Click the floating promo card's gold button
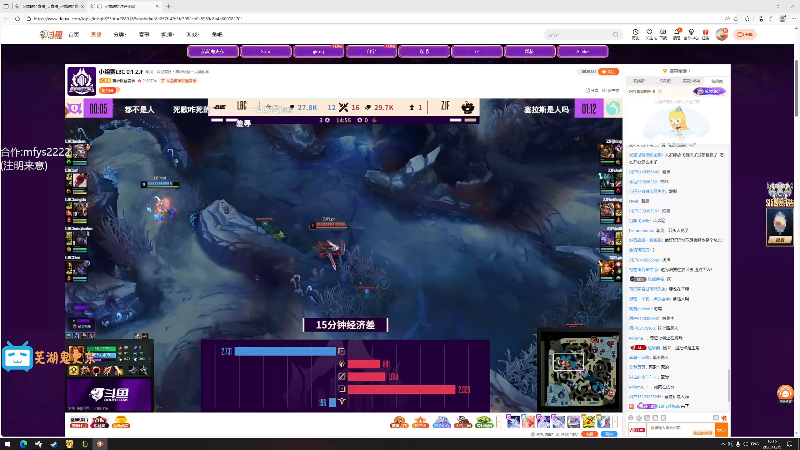This screenshot has width=800, height=450. tap(780, 240)
